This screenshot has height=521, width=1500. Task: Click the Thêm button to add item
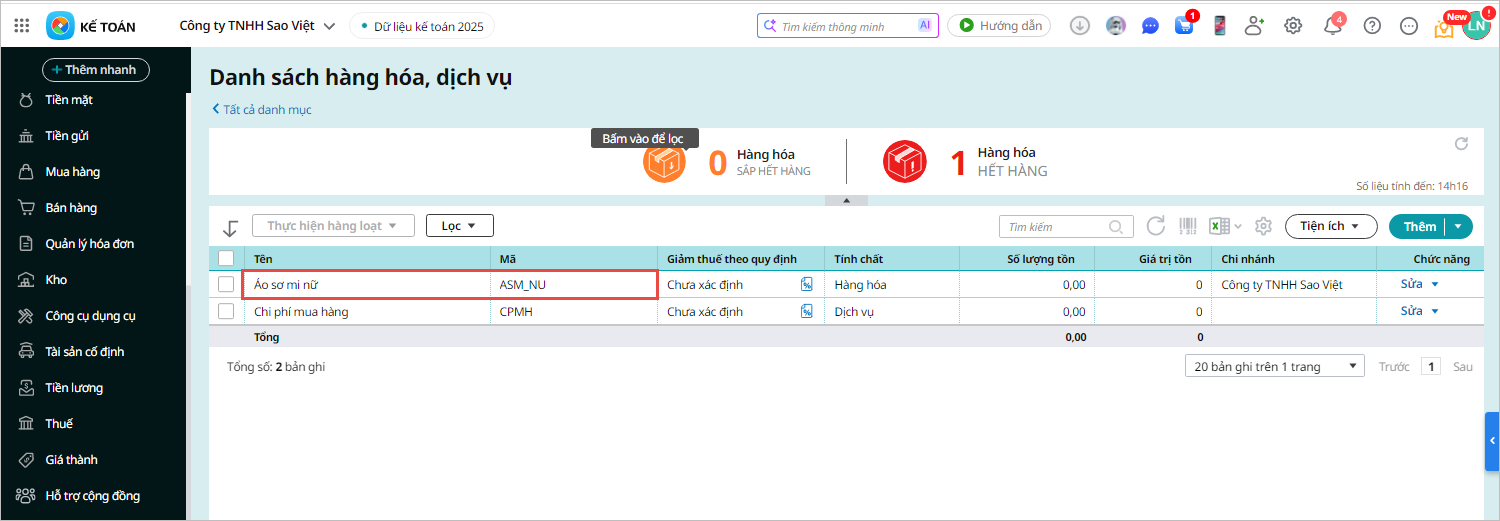tap(1418, 226)
